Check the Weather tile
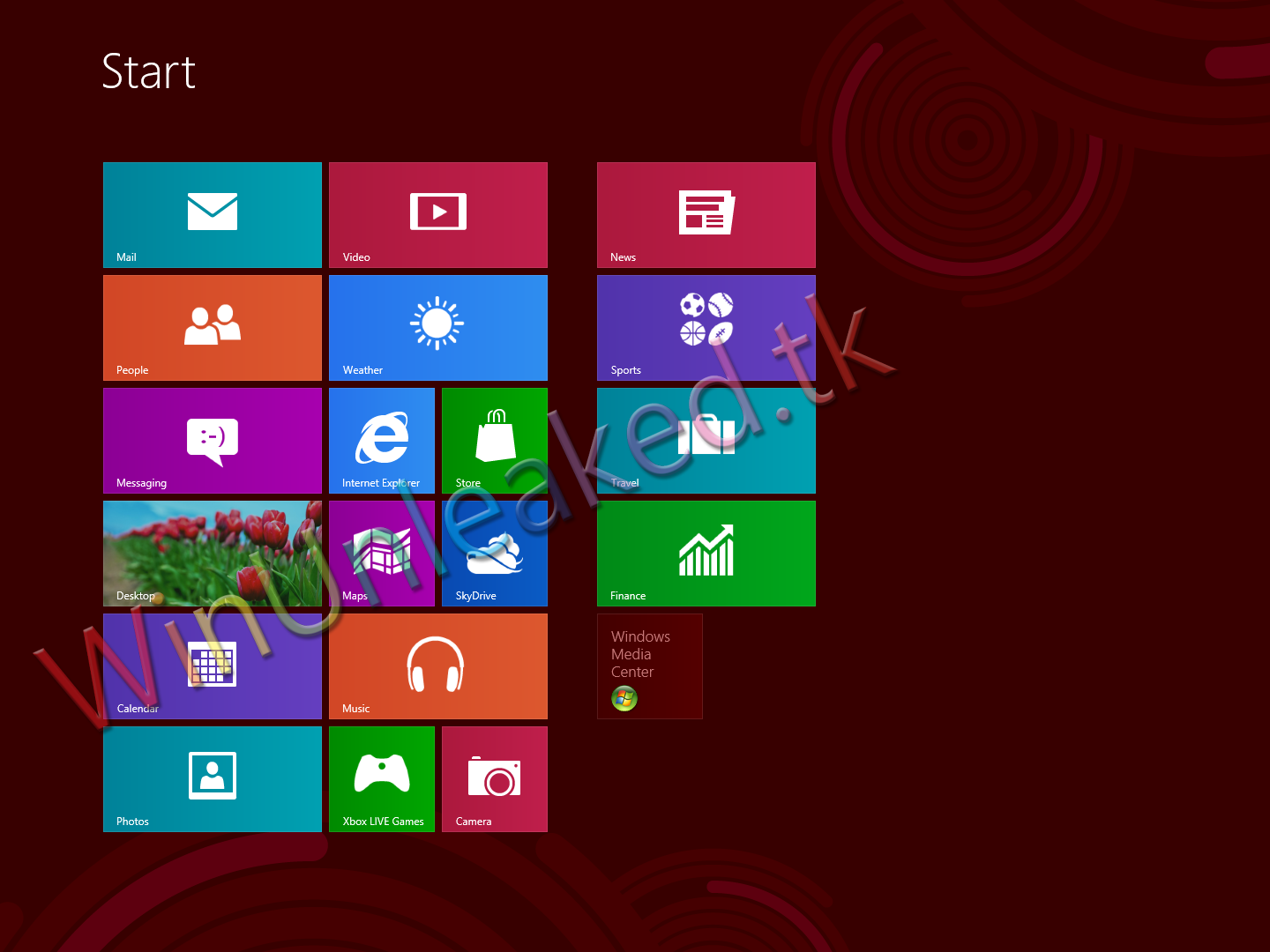 click(438, 328)
